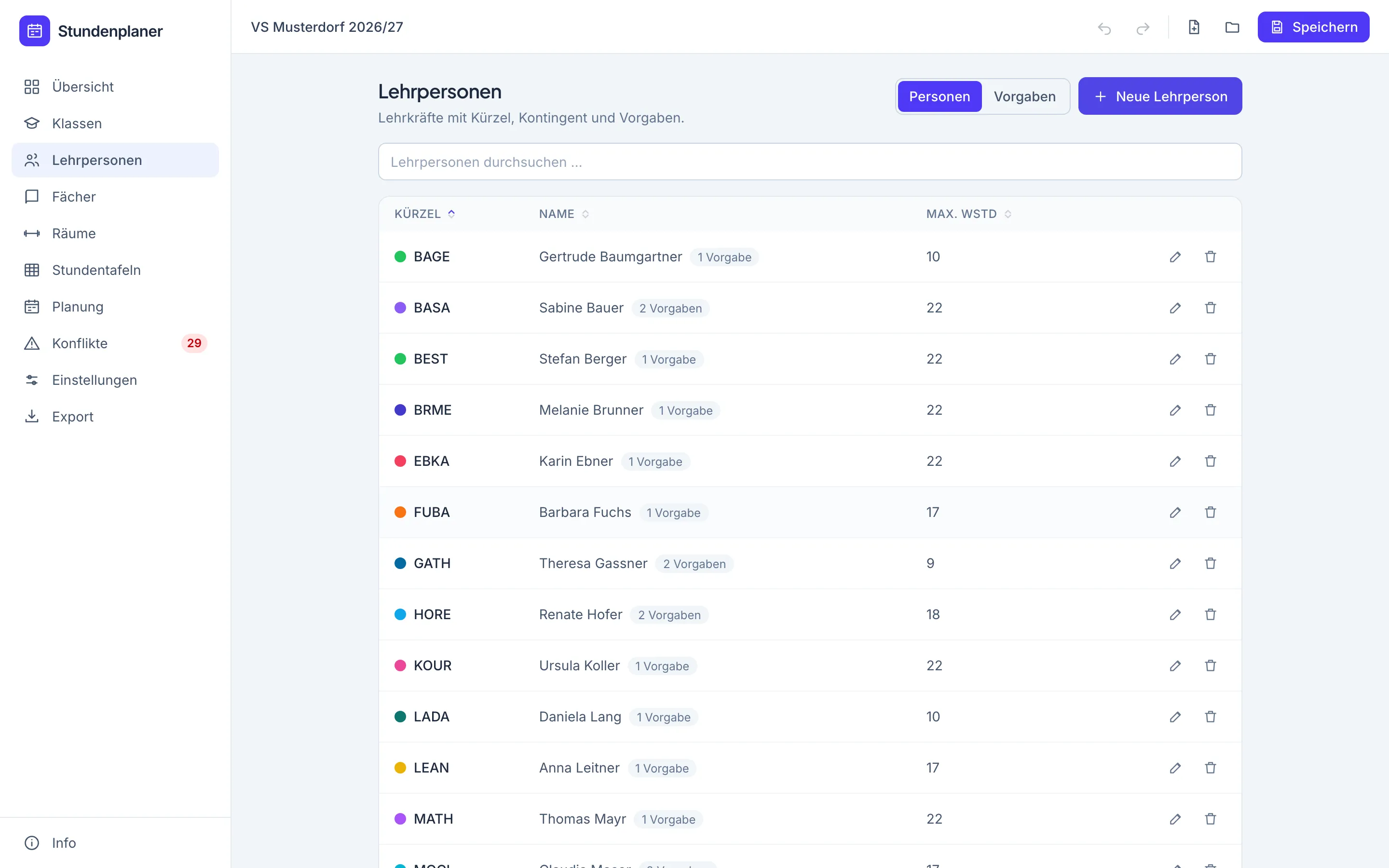Viewport: 1389px width, 868px height.
Task: Delete the KOUR row via trash icon
Action: coord(1211,665)
